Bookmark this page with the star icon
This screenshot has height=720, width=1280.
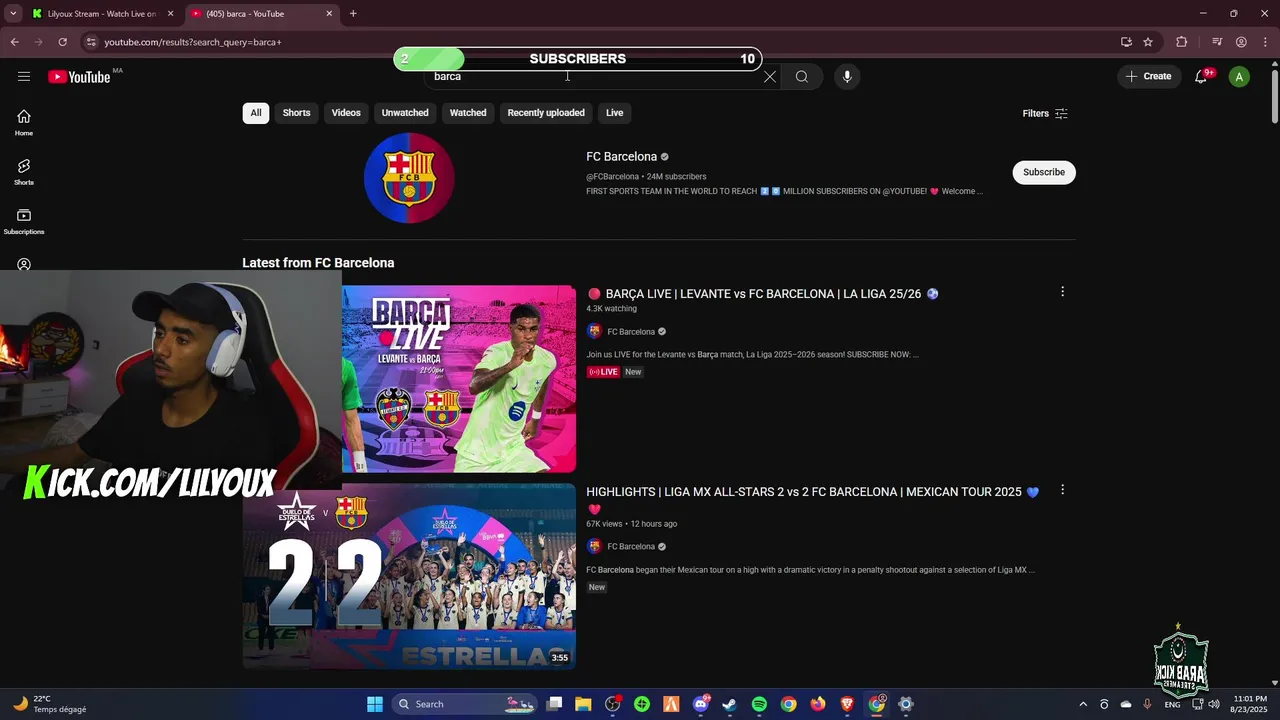click(x=1148, y=42)
